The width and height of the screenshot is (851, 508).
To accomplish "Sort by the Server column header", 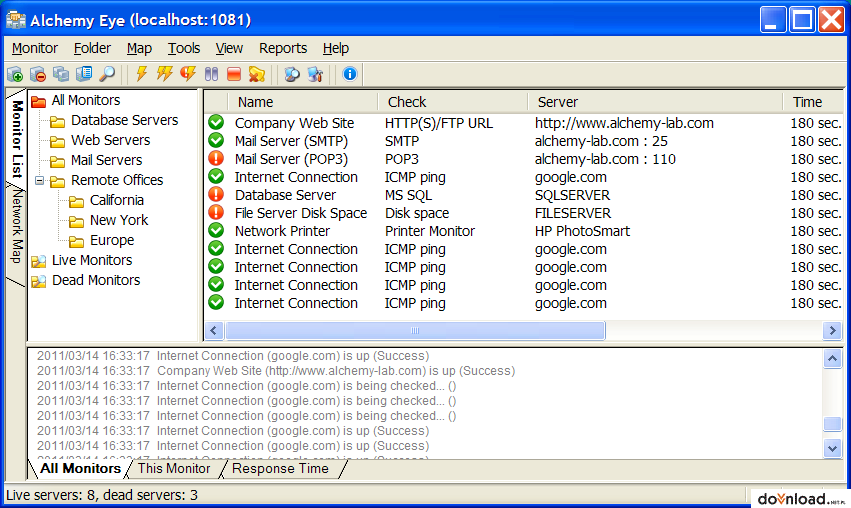I will click(x=655, y=102).
